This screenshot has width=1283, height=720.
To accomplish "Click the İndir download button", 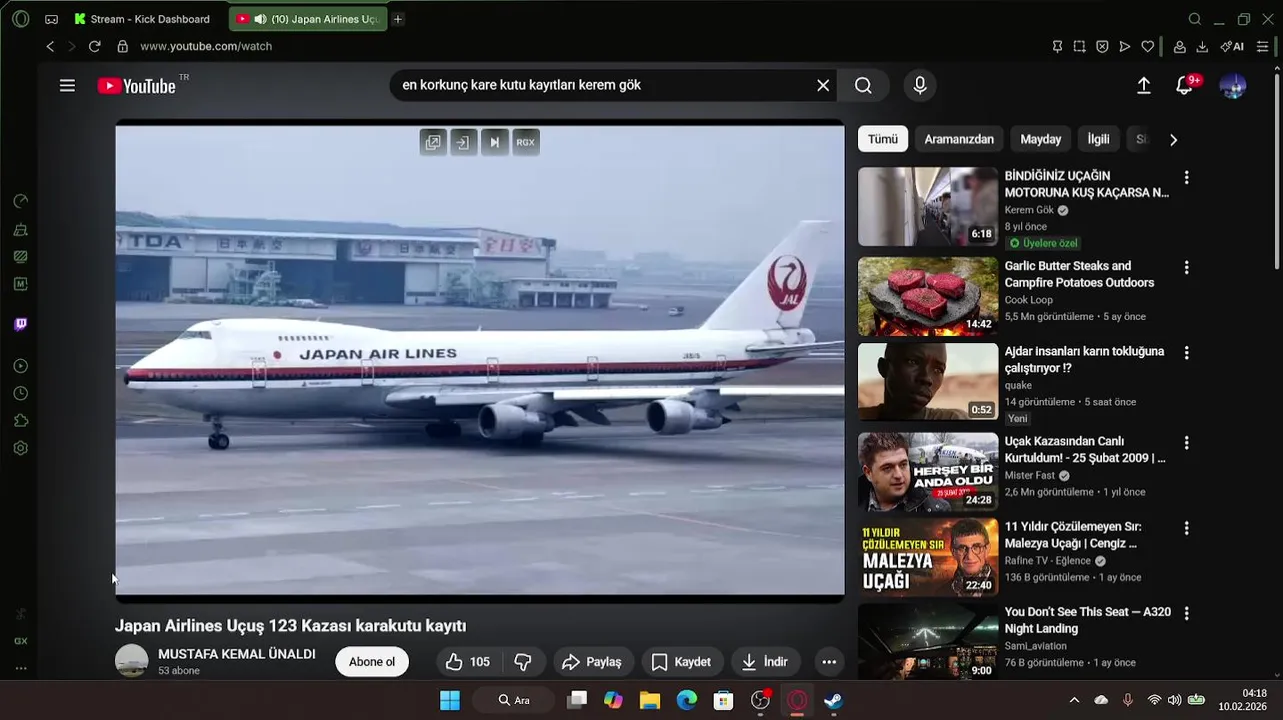I will coord(765,662).
